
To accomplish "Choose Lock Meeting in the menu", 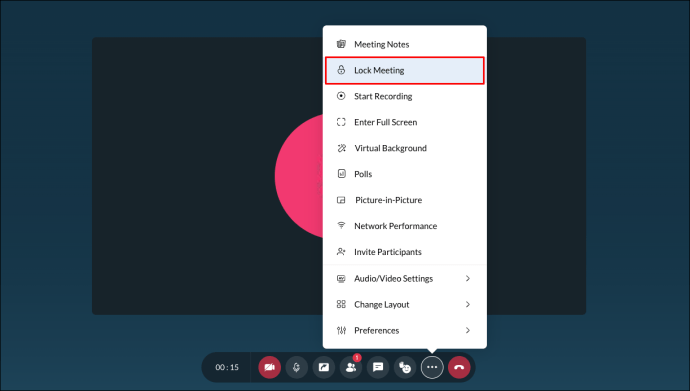I will pos(405,70).
